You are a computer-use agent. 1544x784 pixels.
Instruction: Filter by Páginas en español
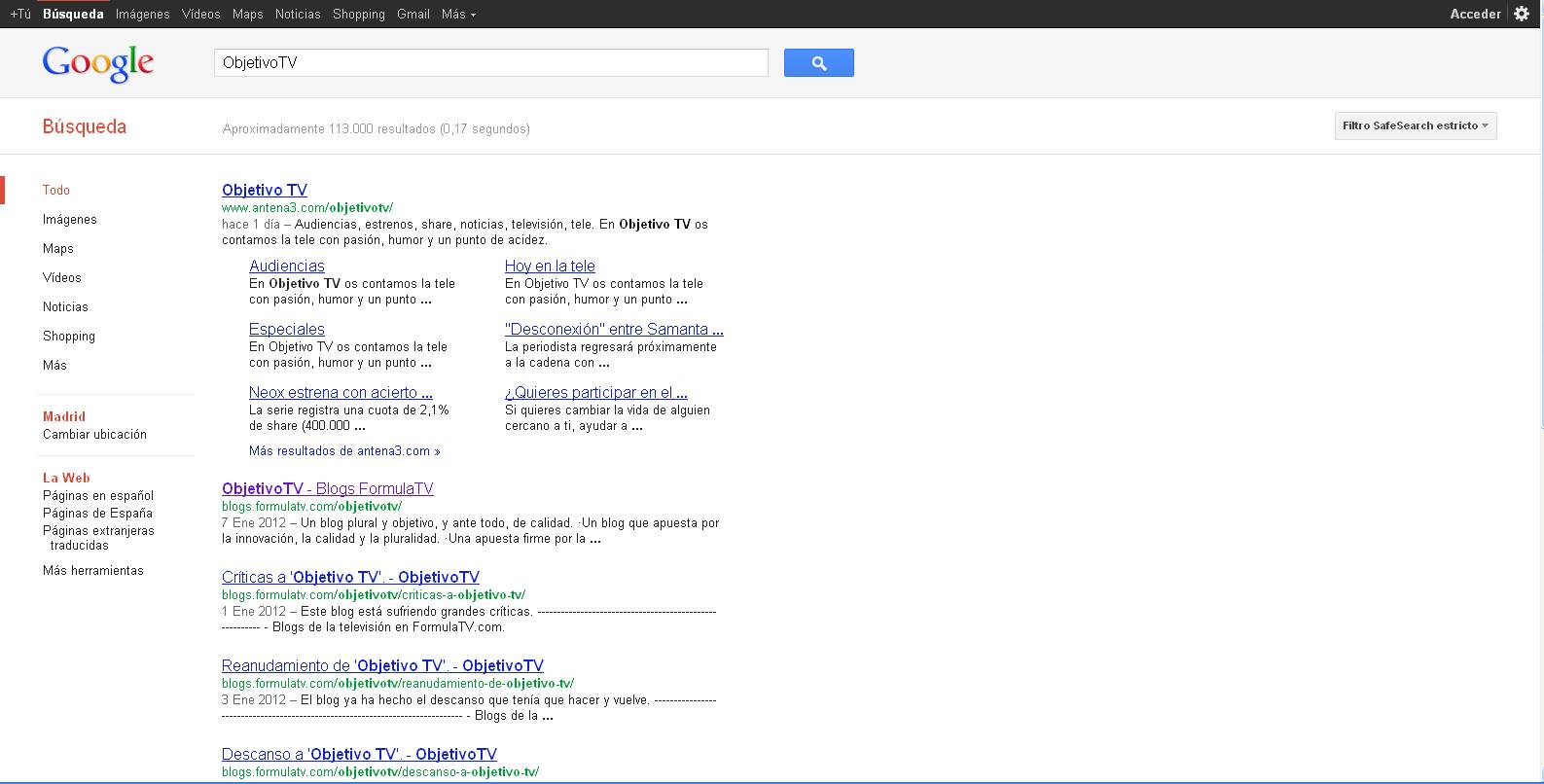98,496
